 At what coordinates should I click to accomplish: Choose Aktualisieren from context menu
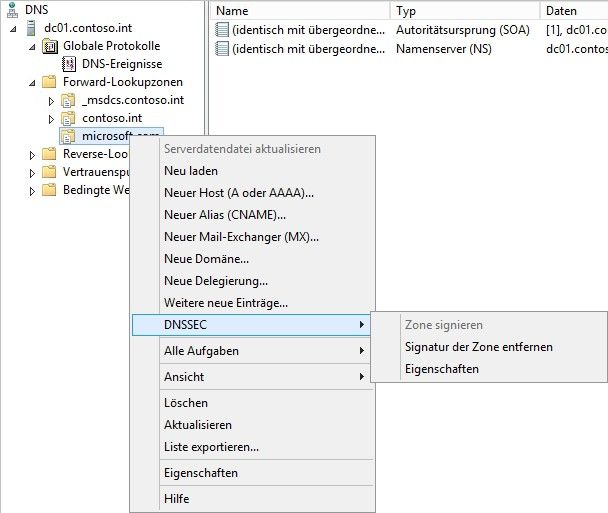(x=252, y=425)
